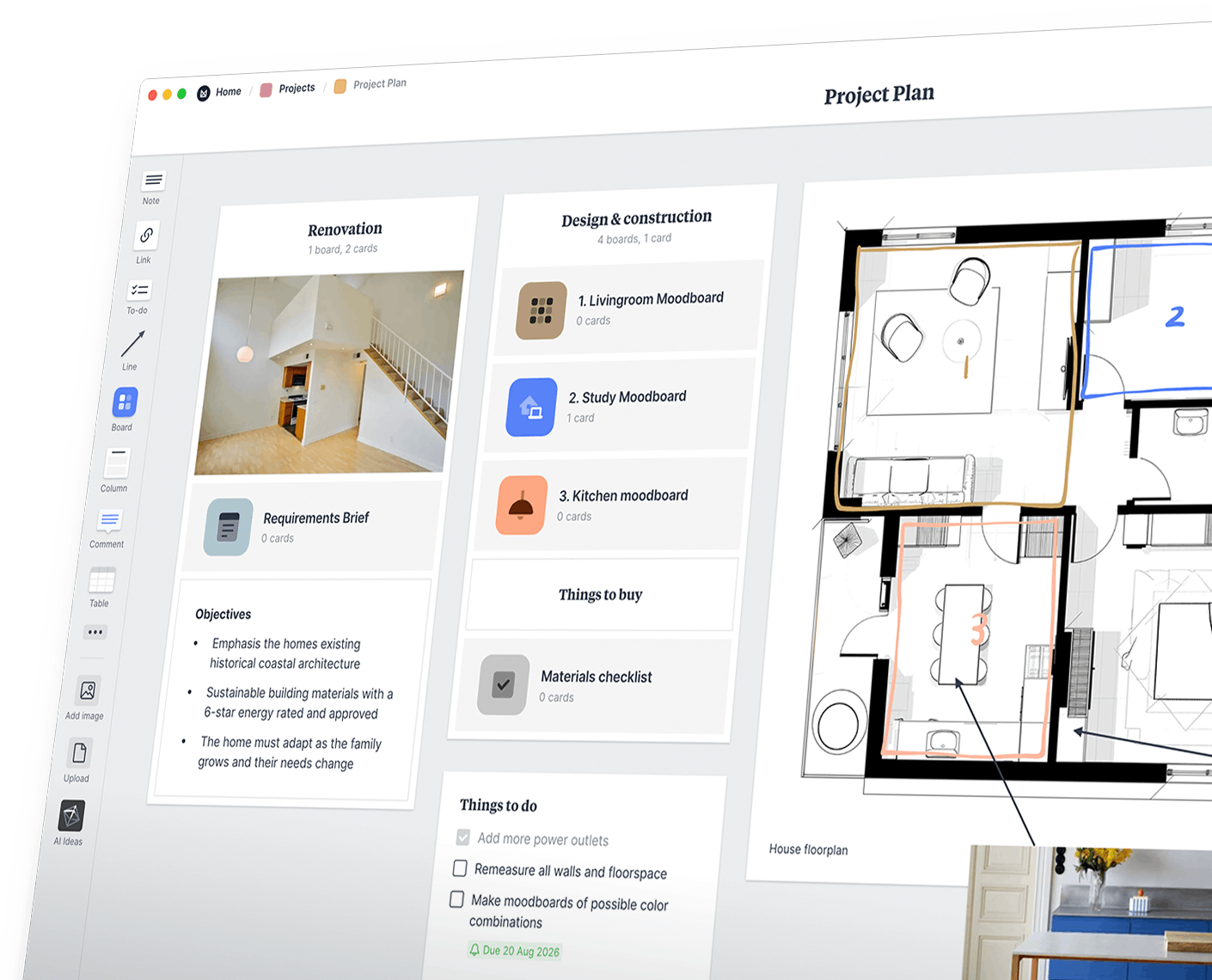This screenshot has height=980, width=1212.
Task: Click the "Due 20 Aug 2026" date tag
Action: (513, 951)
